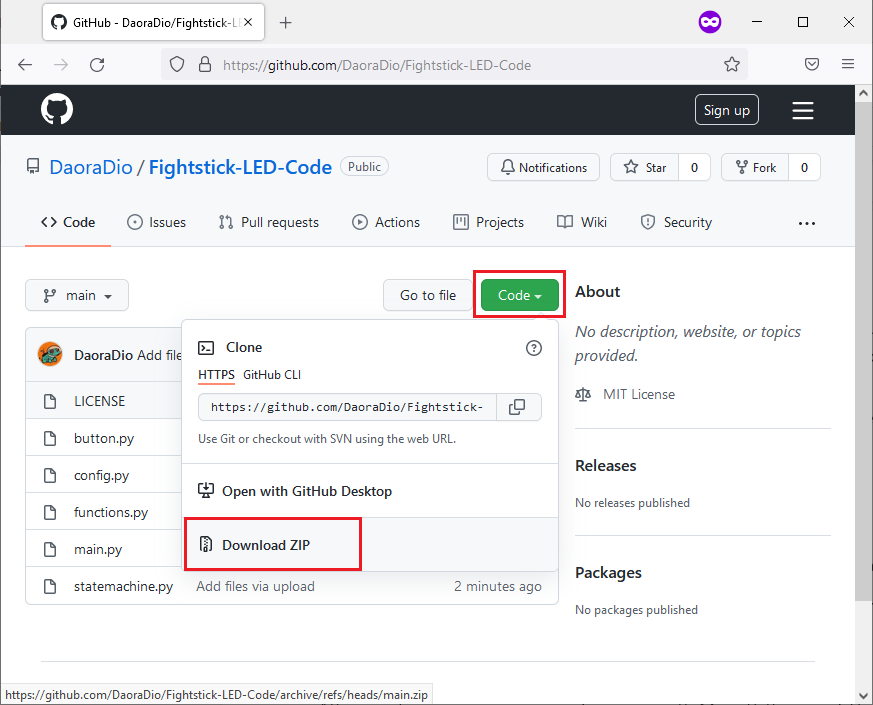
Task: Open the main branch dropdown
Action: (x=77, y=295)
